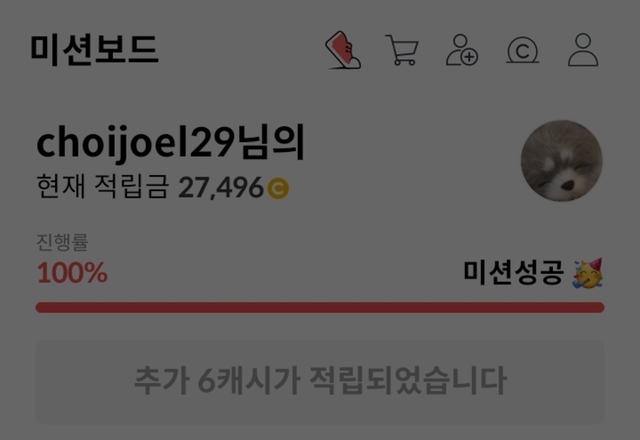
Task: Click the 진행률 label
Action: [x=62, y=242]
